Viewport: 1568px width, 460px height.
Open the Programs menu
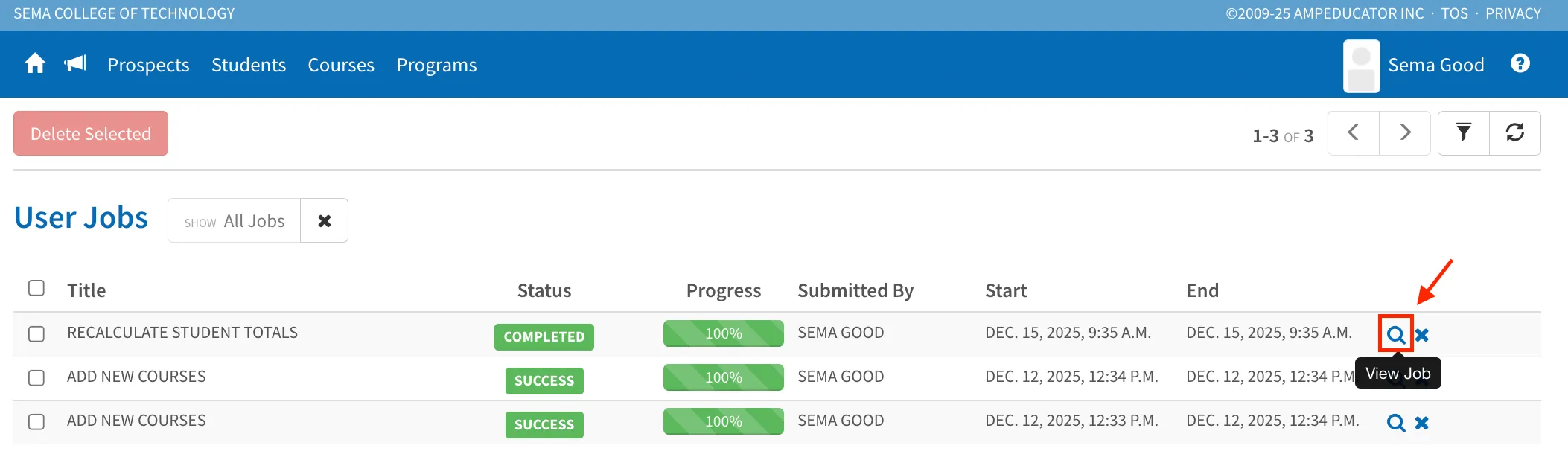(x=437, y=65)
